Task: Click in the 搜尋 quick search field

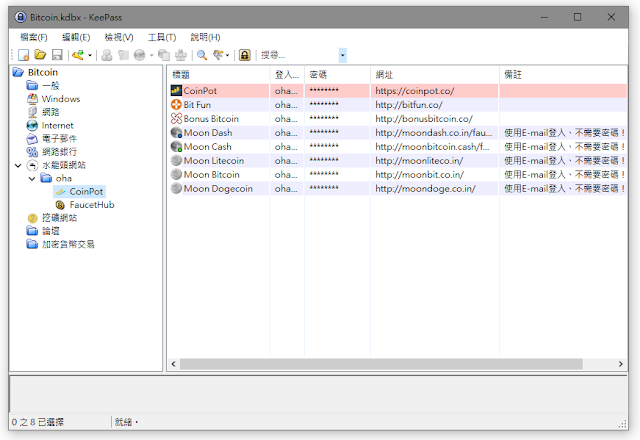Action: (299, 55)
